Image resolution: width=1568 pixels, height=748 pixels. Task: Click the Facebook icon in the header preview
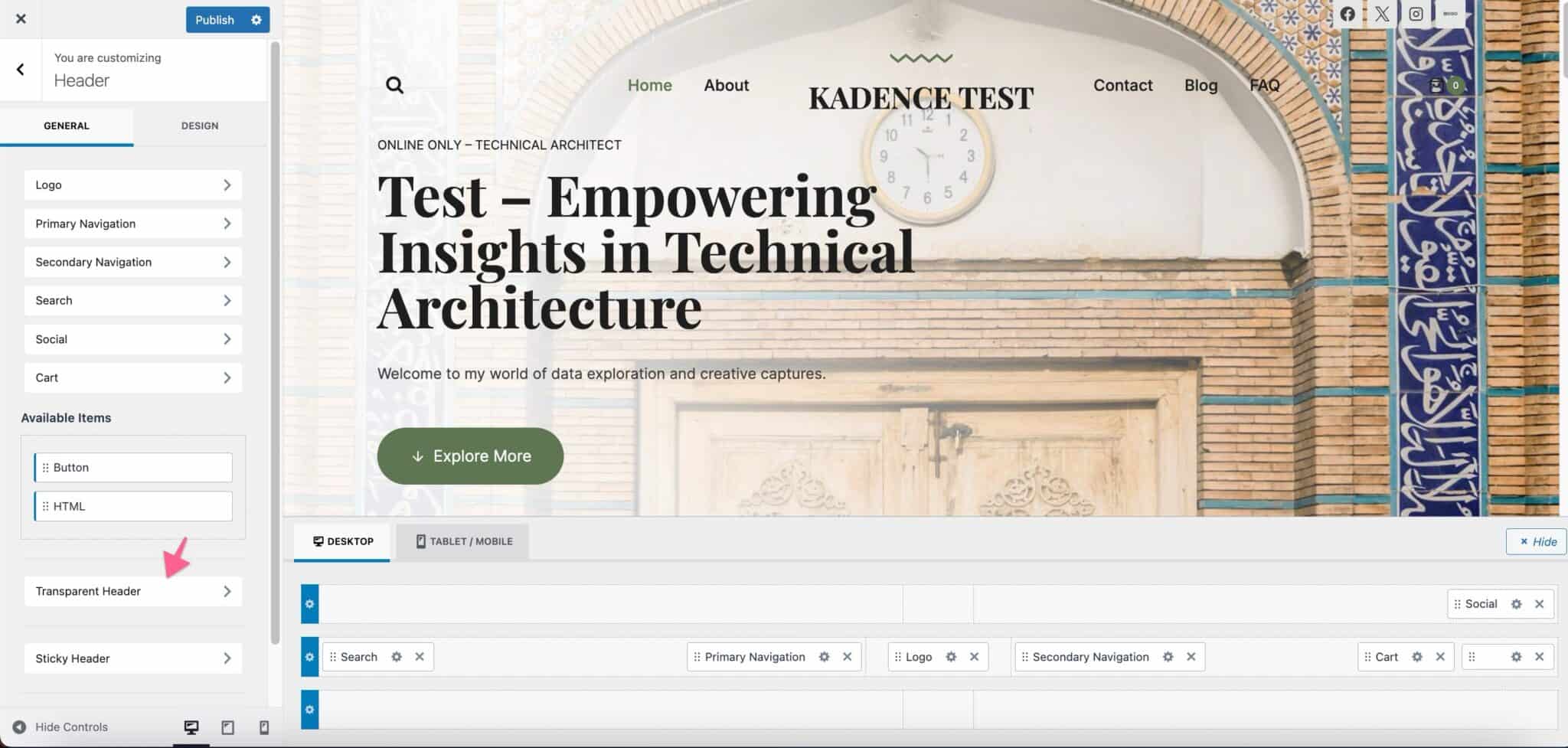pyautogui.click(x=1349, y=13)
